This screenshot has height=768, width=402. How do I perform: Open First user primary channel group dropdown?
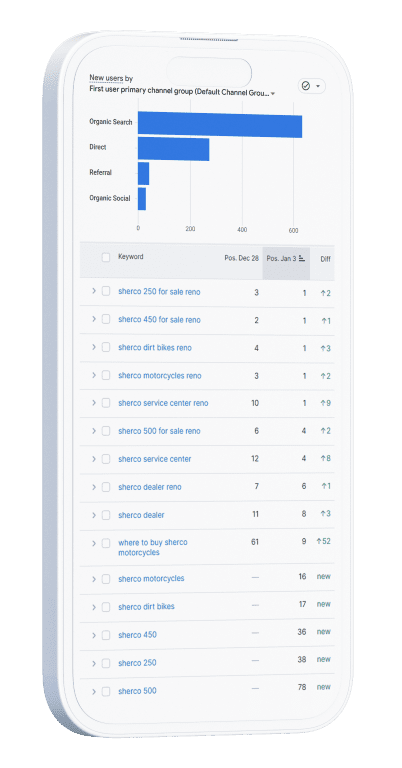182,93
